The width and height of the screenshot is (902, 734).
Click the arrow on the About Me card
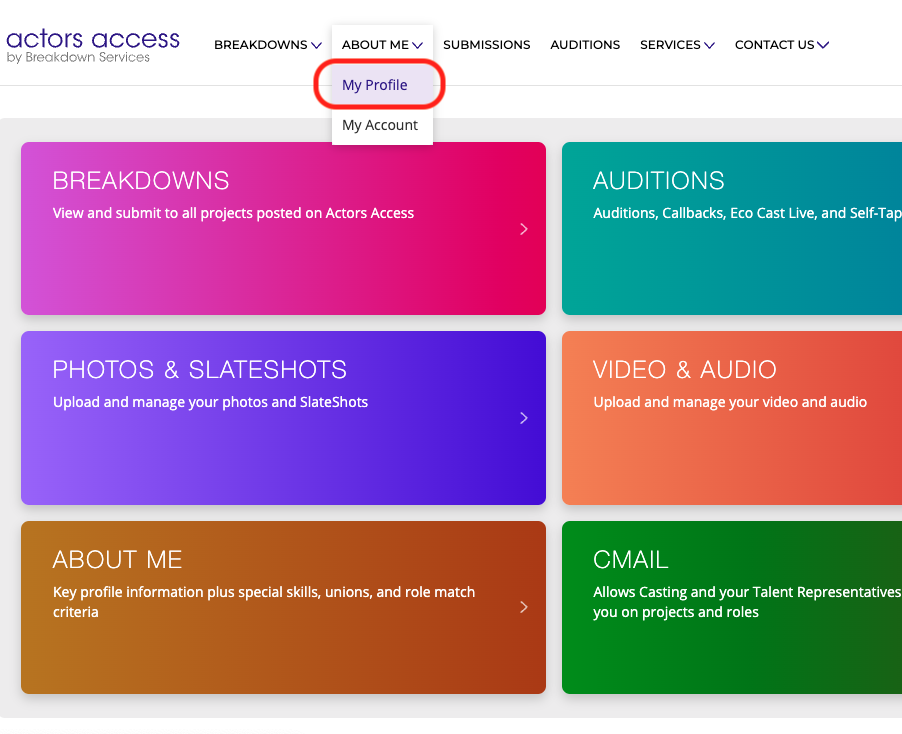pyautogui.click(x=523, y=607)
